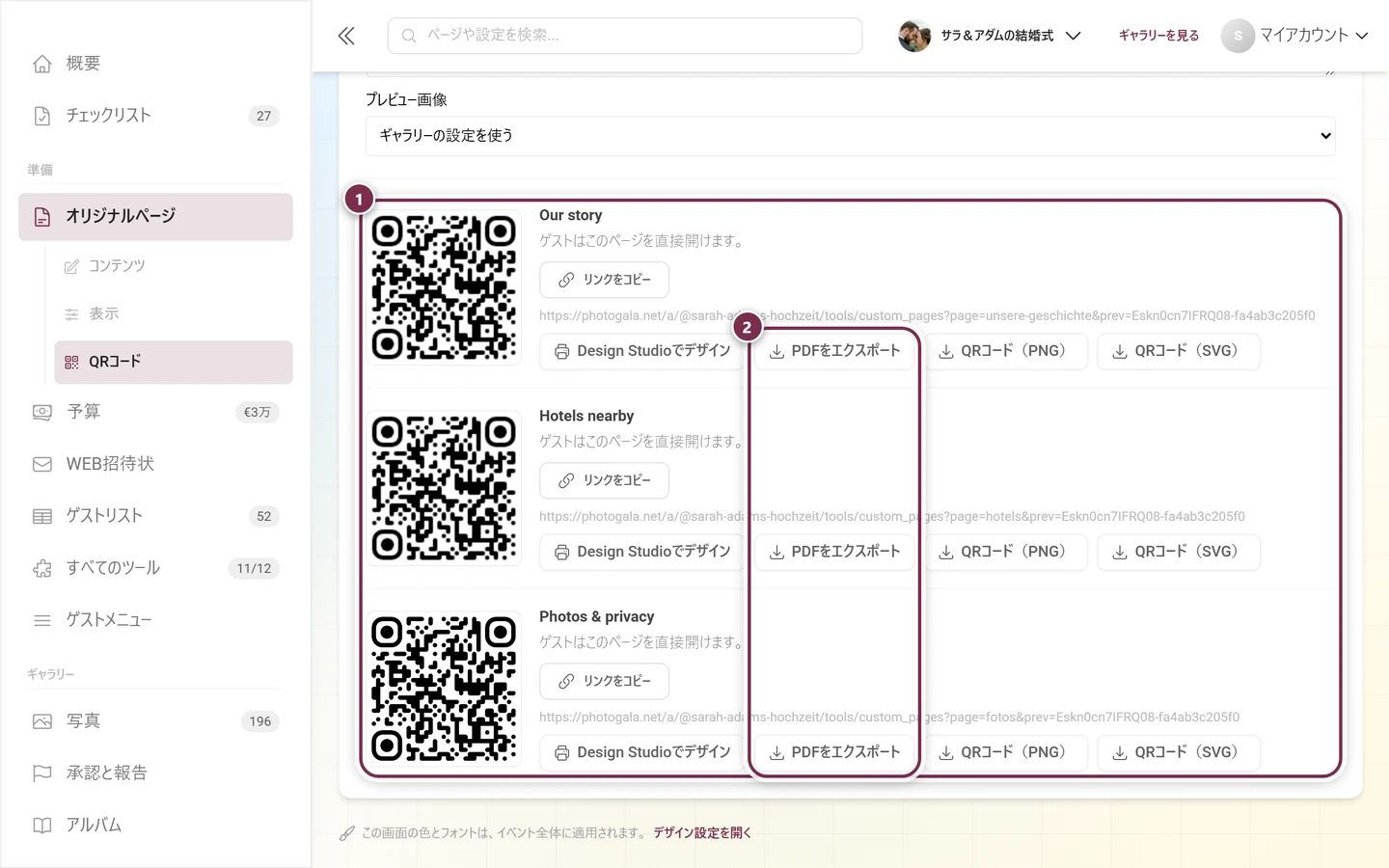
Task: Click the search magnifier icon
Action: pos(409,36)
